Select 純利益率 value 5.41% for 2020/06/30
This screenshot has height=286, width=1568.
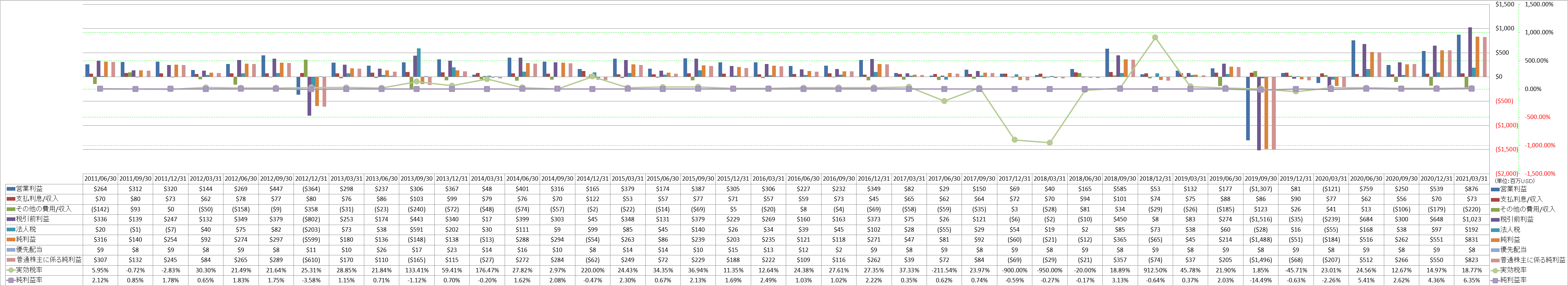(x=1366, y=281)
